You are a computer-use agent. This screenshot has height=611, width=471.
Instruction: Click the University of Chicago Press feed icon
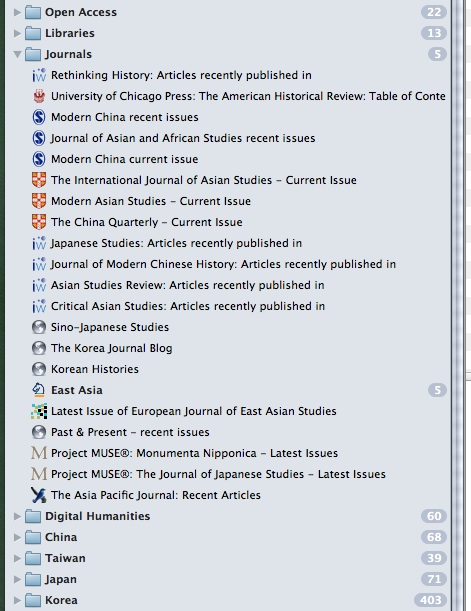pos(39,96)
